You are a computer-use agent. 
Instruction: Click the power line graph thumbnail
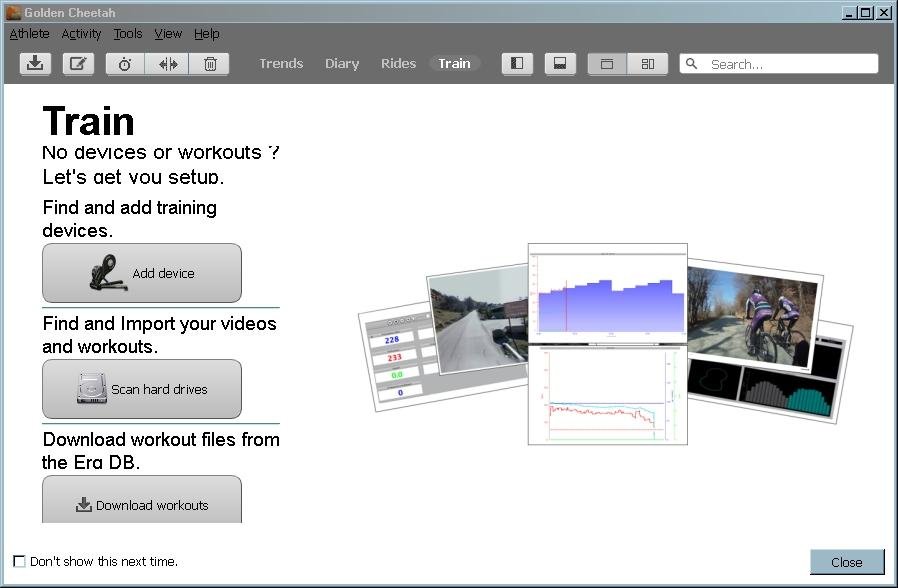608,395
